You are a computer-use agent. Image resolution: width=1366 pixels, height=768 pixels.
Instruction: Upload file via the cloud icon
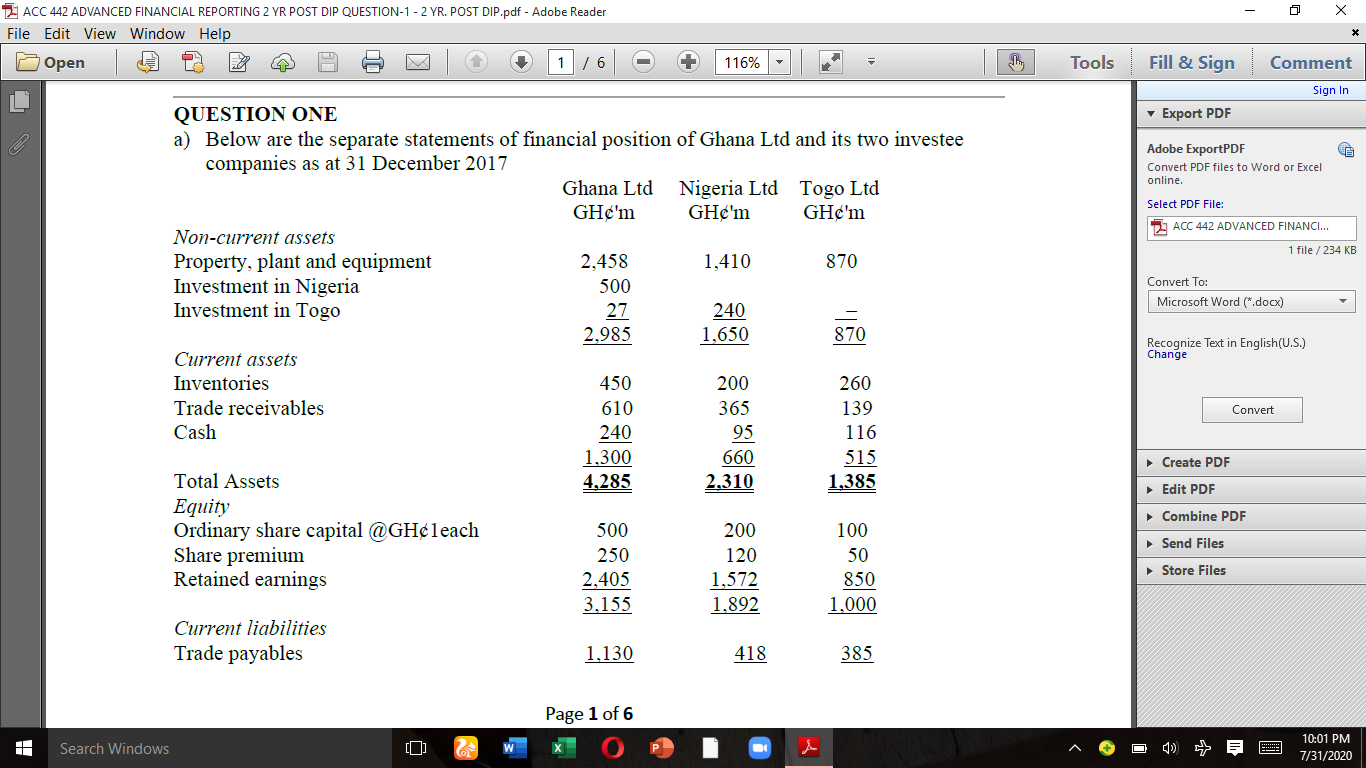pos(283,61)
